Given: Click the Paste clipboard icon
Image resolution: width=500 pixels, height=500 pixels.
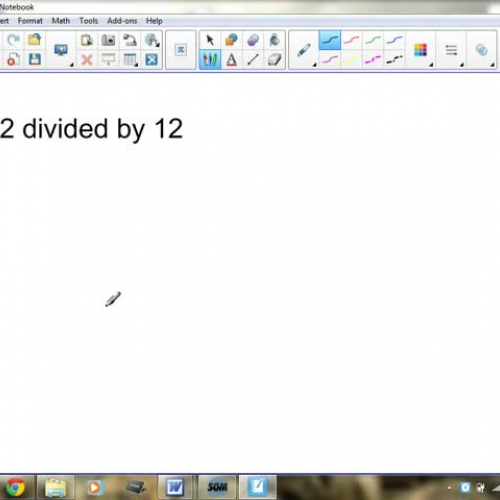Looking at the screenshot, I should [x=87, y=40].
